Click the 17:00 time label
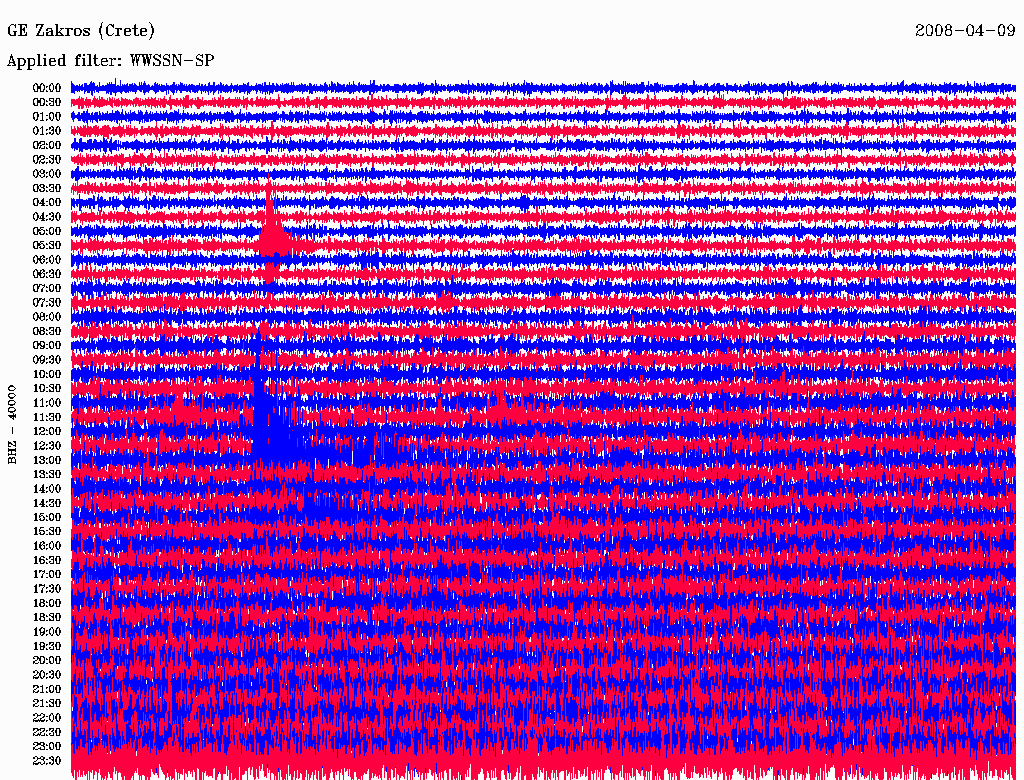The height and width of the screenshot is (780, 1024). 47,574
